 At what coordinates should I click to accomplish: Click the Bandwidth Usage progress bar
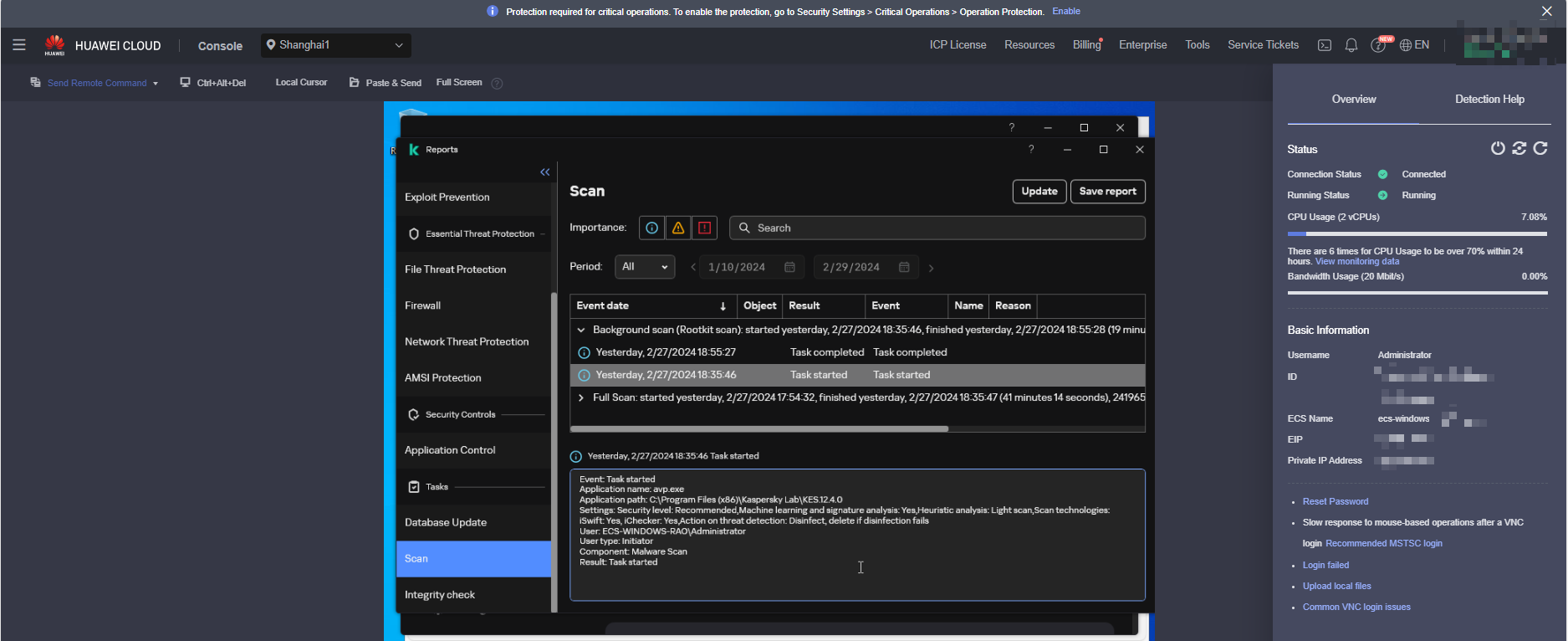1417,293
